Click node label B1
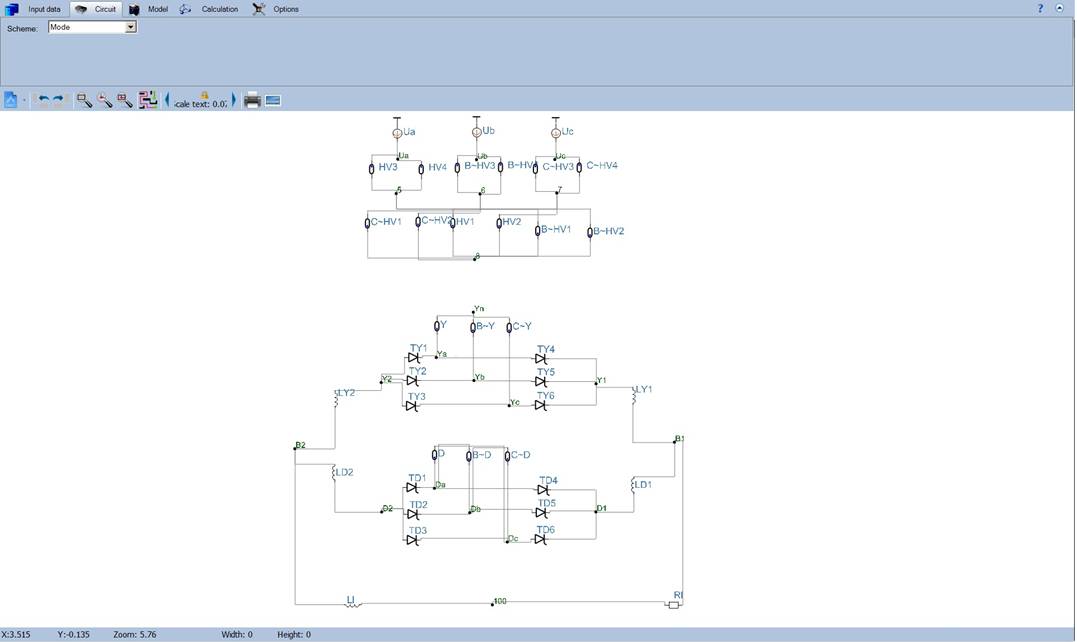The height and width of the screenshot is (642, 1077). coord(679,439)
